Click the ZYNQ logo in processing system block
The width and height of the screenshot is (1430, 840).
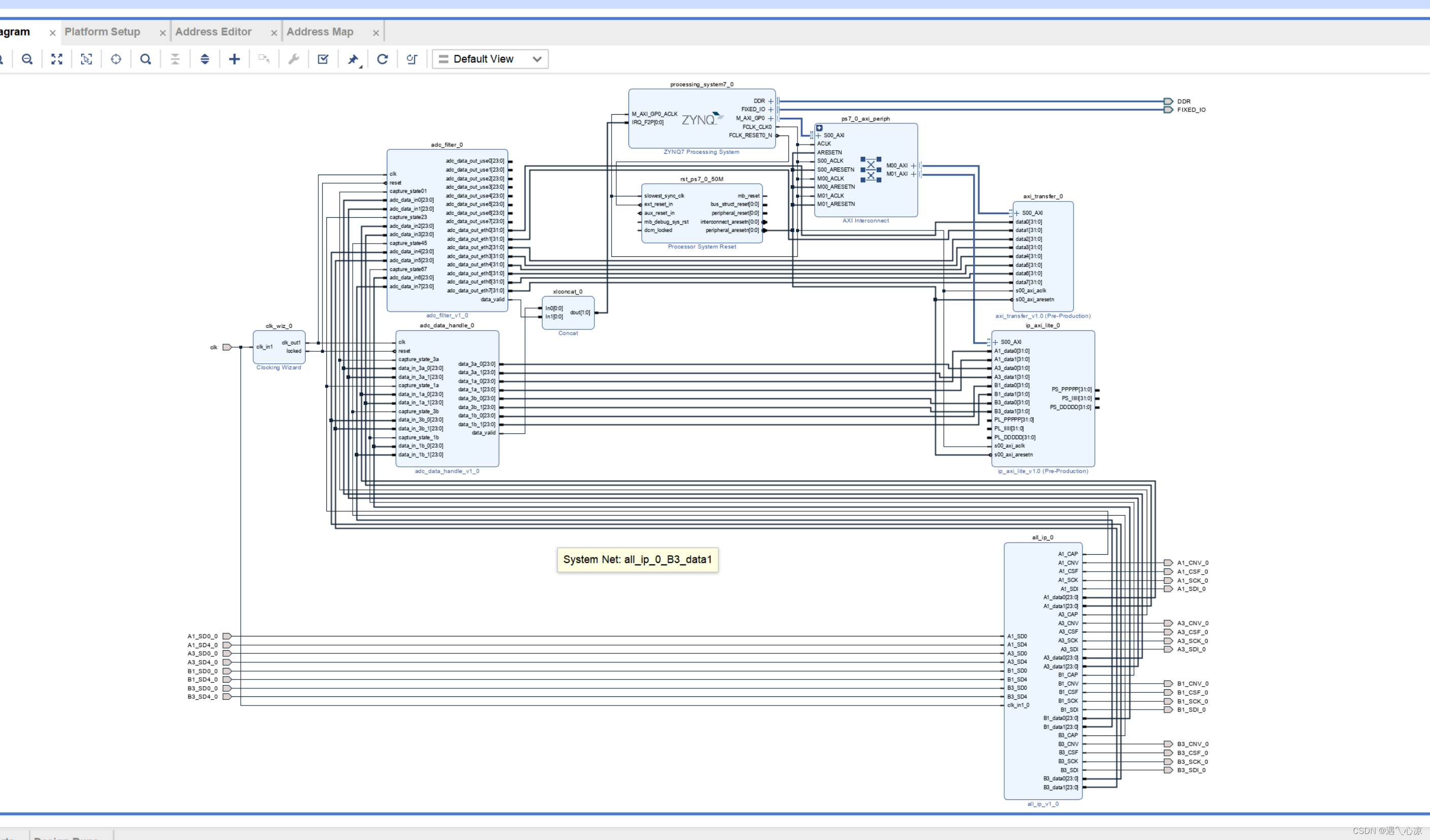coord(703,119)
